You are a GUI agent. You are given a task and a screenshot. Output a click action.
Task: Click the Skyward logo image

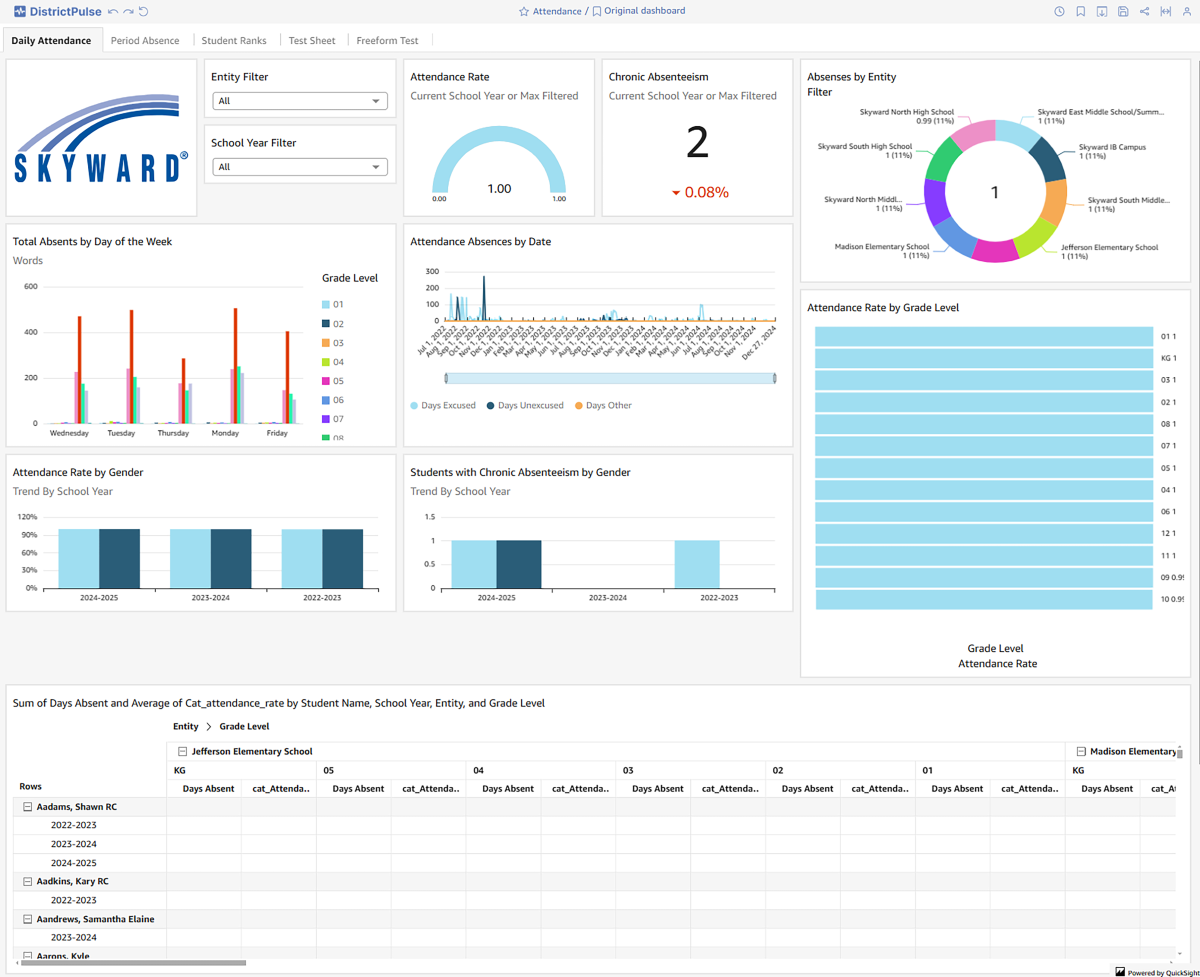101,138
